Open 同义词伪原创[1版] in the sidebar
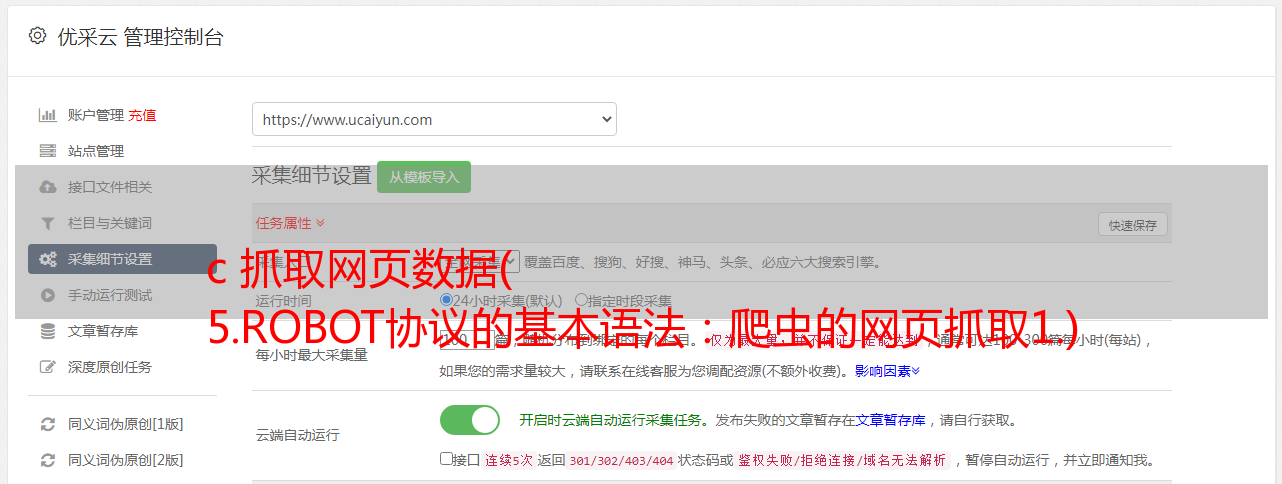Image resolution: width=1282 pixels, height=484 pixels. [x=126, y=424]
